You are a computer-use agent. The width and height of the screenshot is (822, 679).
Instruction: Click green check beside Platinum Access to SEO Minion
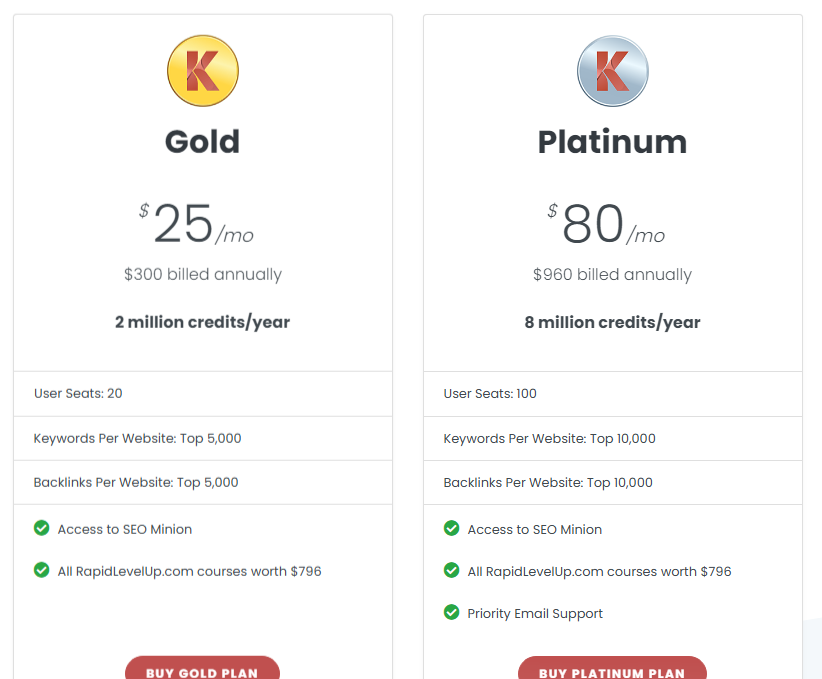point(451,528)
